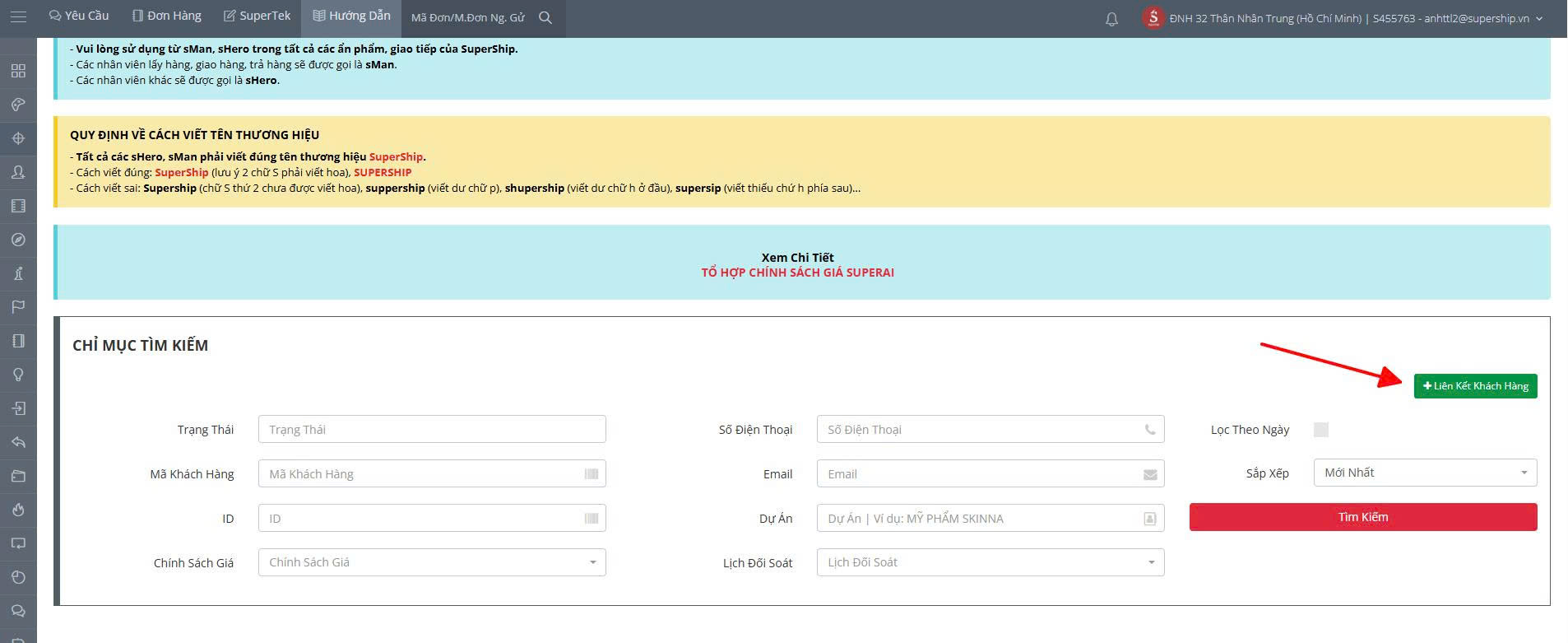Click the reply arrow sidebar icon

pos(18,442)
